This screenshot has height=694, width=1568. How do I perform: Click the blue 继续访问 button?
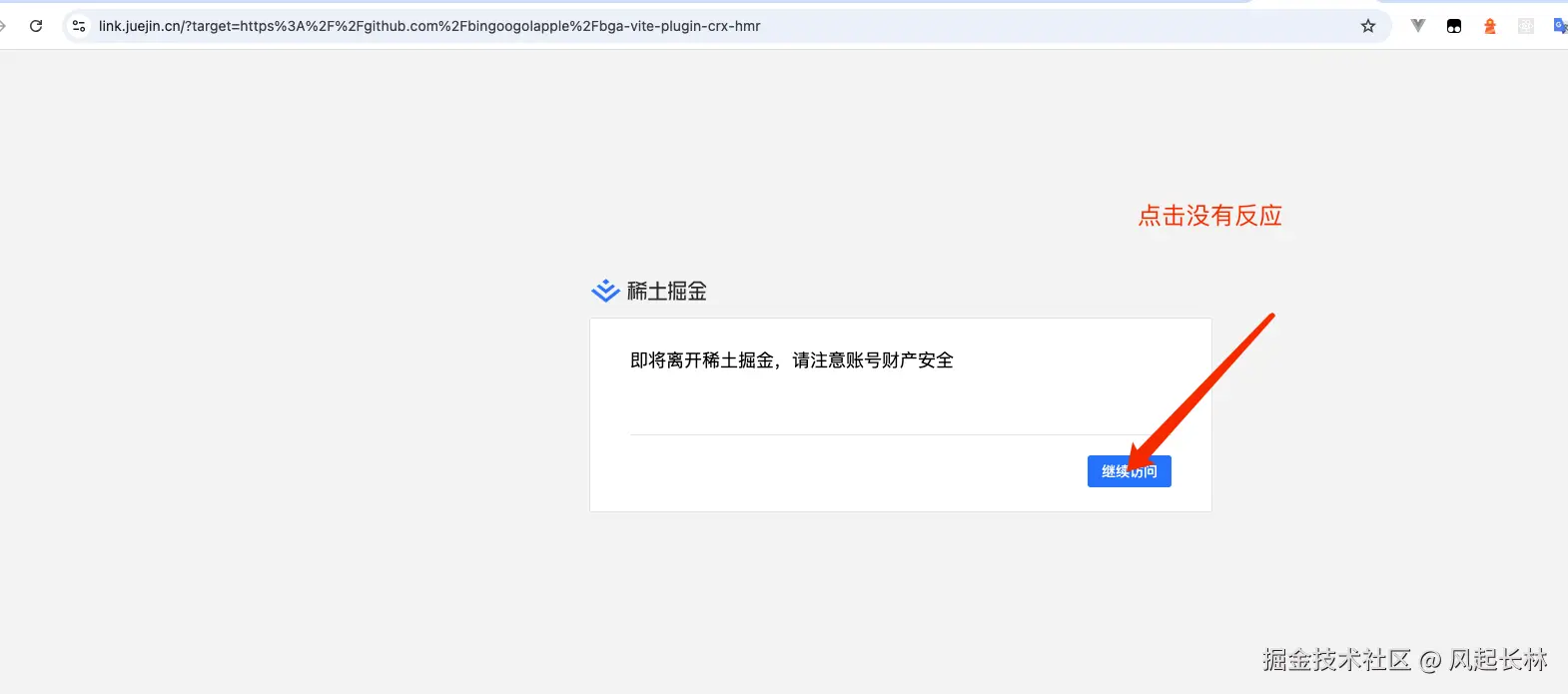point(1130,471)
